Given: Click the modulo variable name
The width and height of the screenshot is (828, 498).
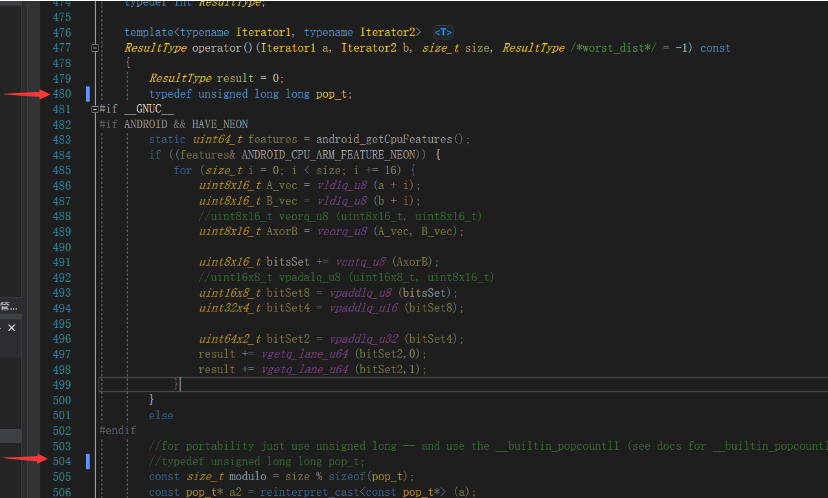Looking at the screenshot, I should coord(248,477).
